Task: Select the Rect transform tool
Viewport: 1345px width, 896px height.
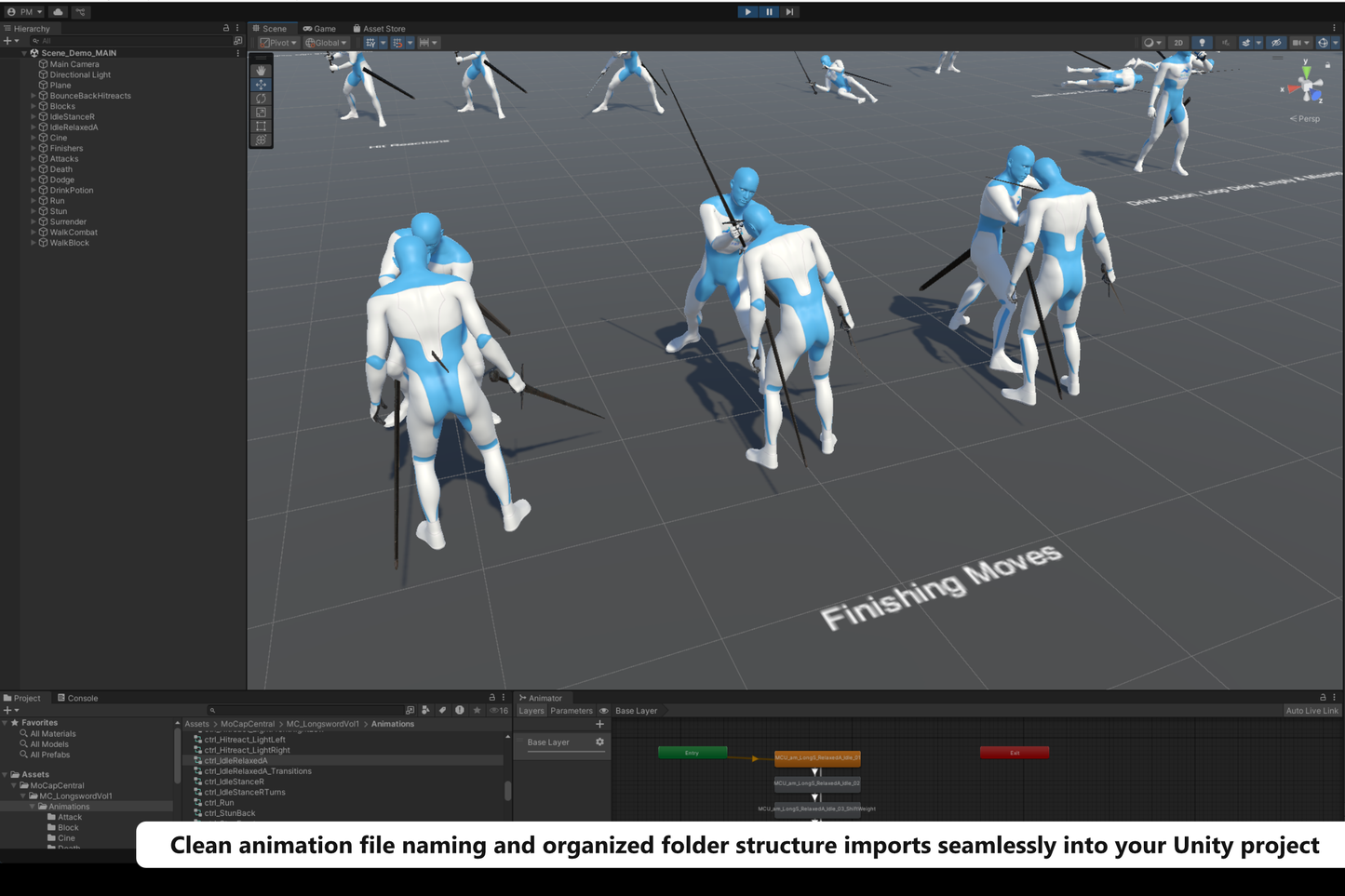Action: 261,127
